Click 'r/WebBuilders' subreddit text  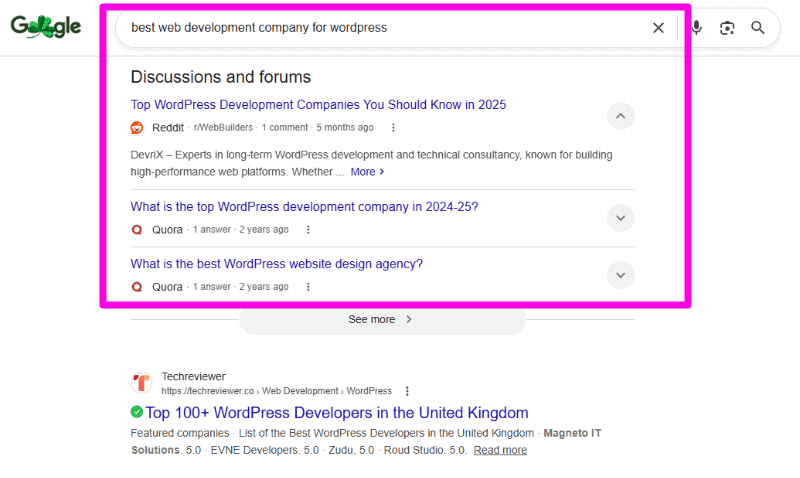(x=223, y=128)
